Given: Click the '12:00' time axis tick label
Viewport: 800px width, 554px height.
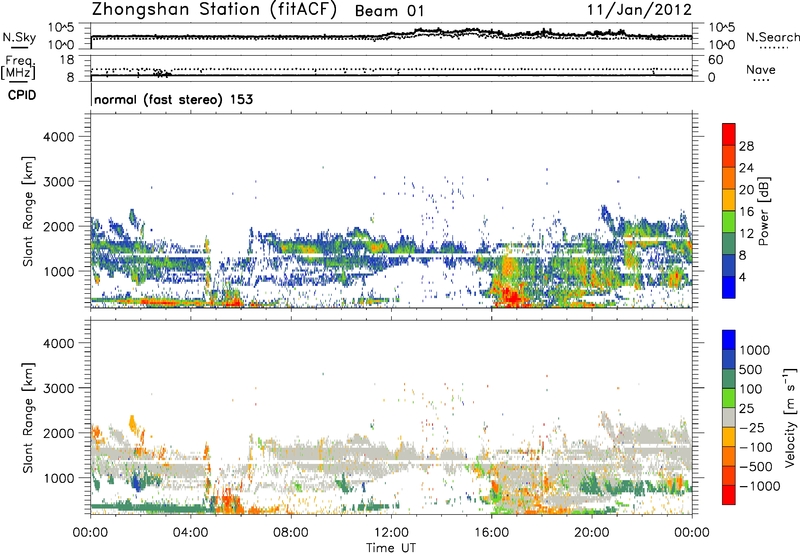Looking at the screenshot, I should click(x=391, y=533).
